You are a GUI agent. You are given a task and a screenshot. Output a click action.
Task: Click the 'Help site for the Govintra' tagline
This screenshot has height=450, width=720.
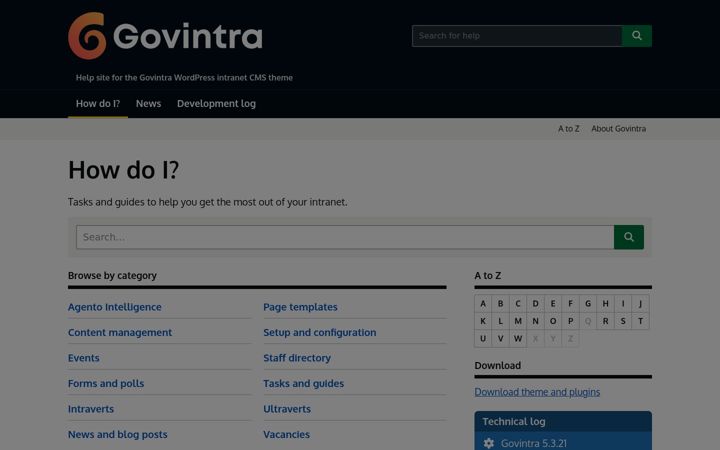pyautogui.click(x=184, y=78)
